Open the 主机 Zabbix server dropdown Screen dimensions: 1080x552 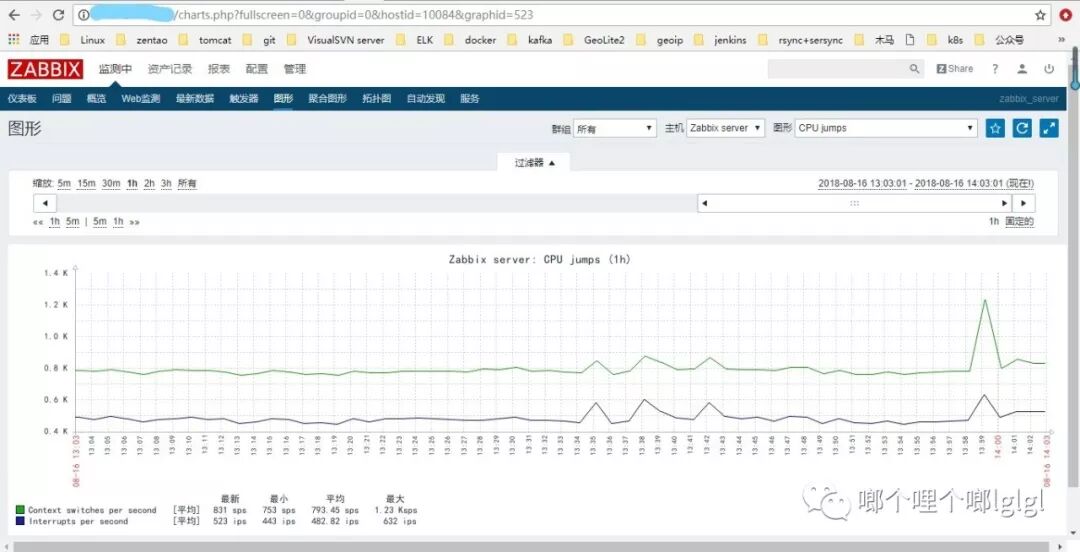pyautogui.click(x=725, y=128)
